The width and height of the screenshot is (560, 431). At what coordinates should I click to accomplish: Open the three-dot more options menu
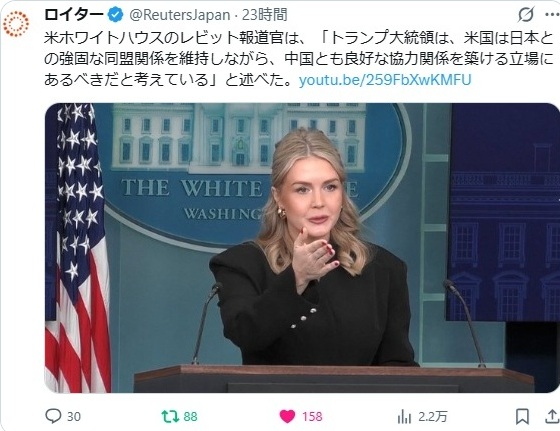[552, 15]
